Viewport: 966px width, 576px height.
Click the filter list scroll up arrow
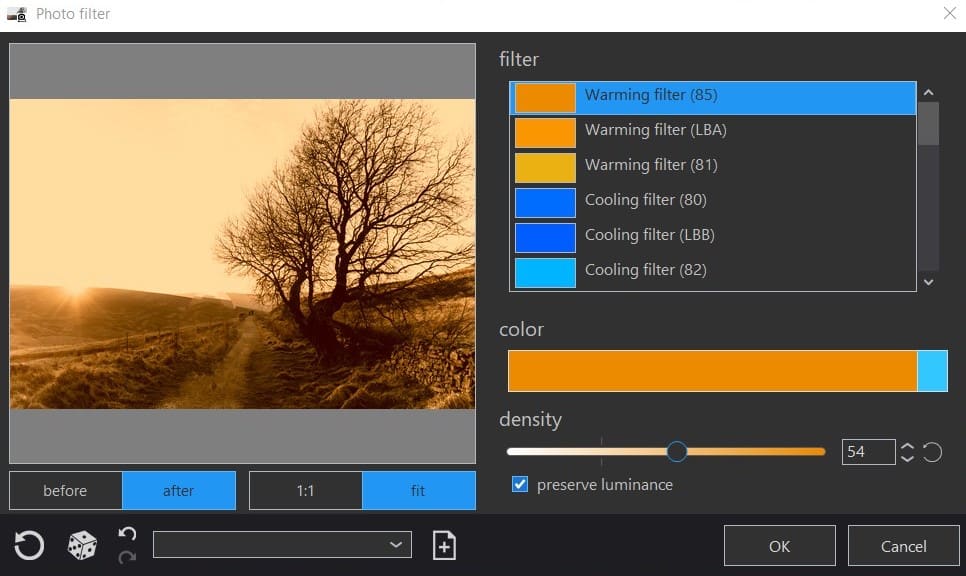point(928,92)
